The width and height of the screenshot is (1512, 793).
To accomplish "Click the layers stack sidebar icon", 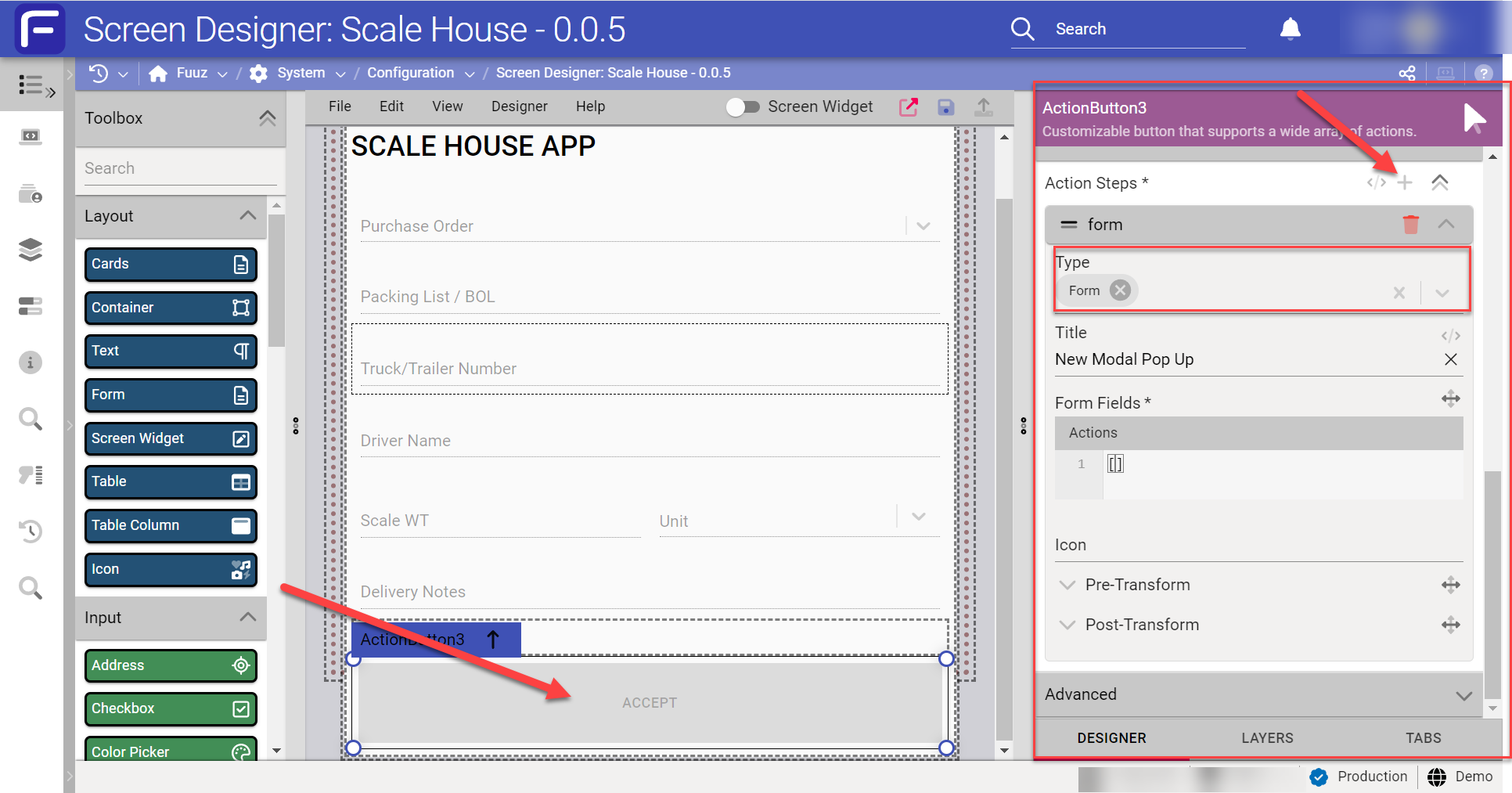I will click(31, 250).
